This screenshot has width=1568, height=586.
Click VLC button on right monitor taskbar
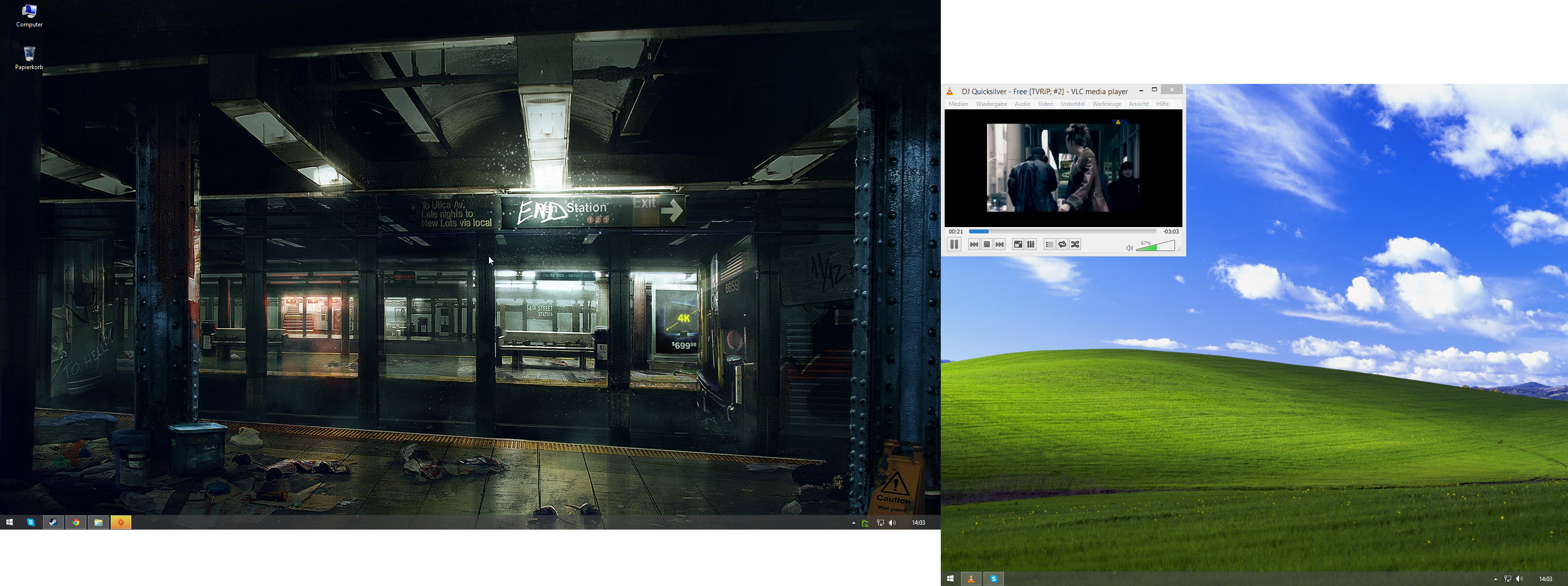coord(971,579)
